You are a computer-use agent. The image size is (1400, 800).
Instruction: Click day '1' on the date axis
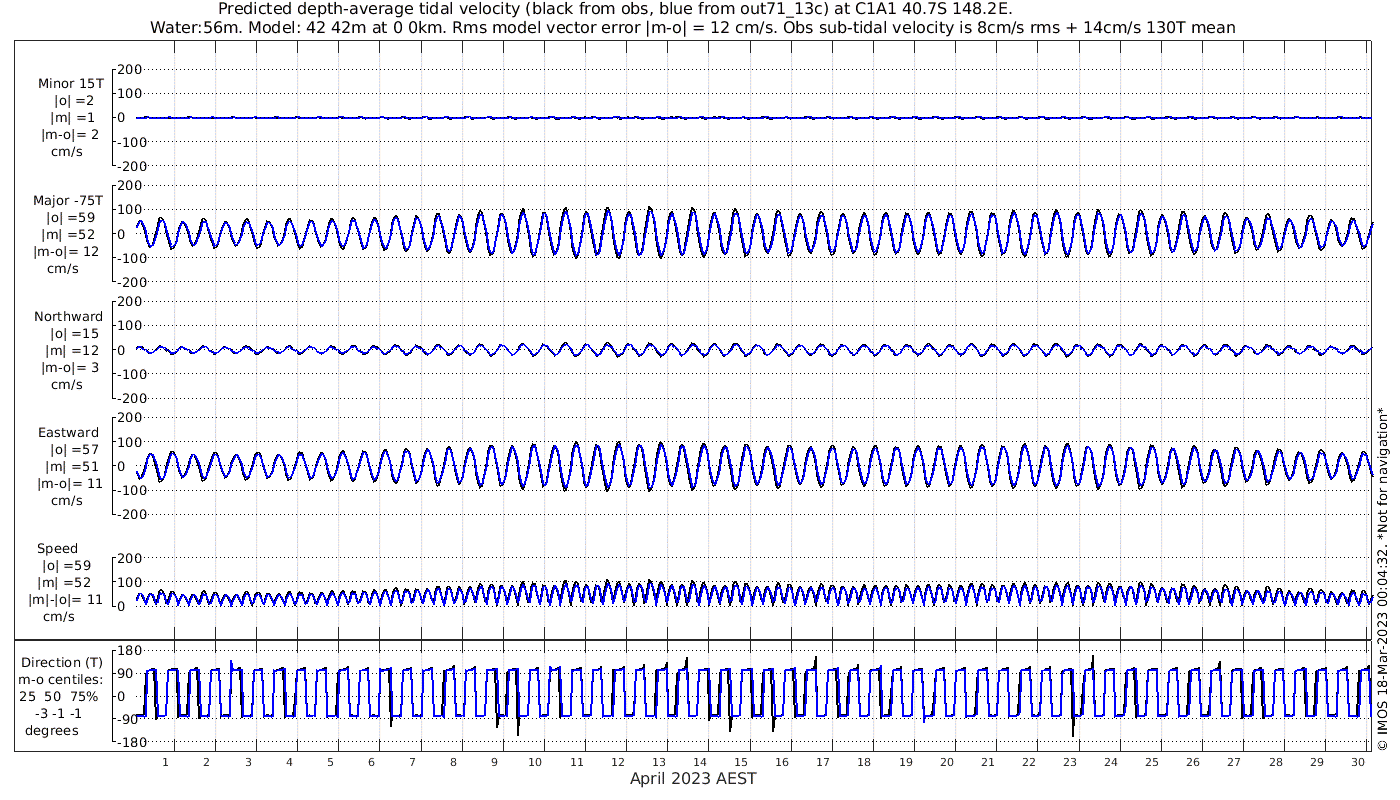[165, 762]
